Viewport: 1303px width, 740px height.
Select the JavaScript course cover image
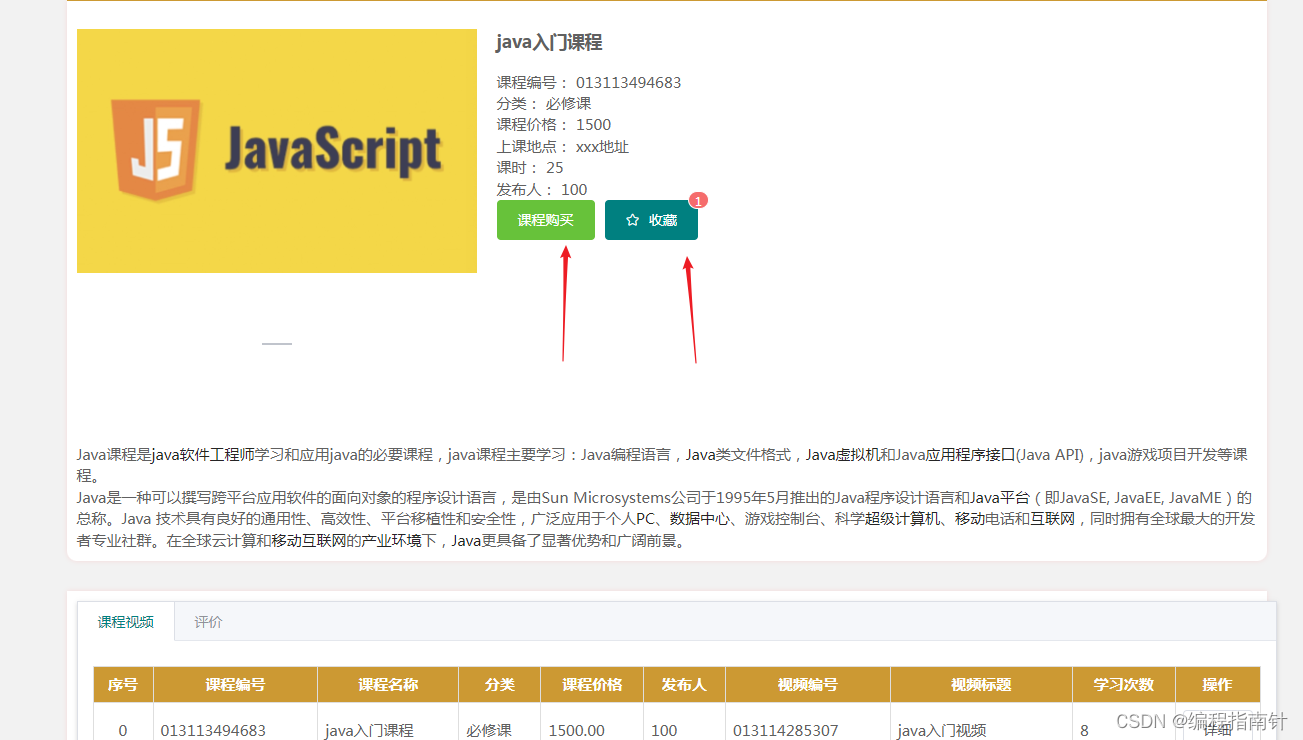point(277,151)
